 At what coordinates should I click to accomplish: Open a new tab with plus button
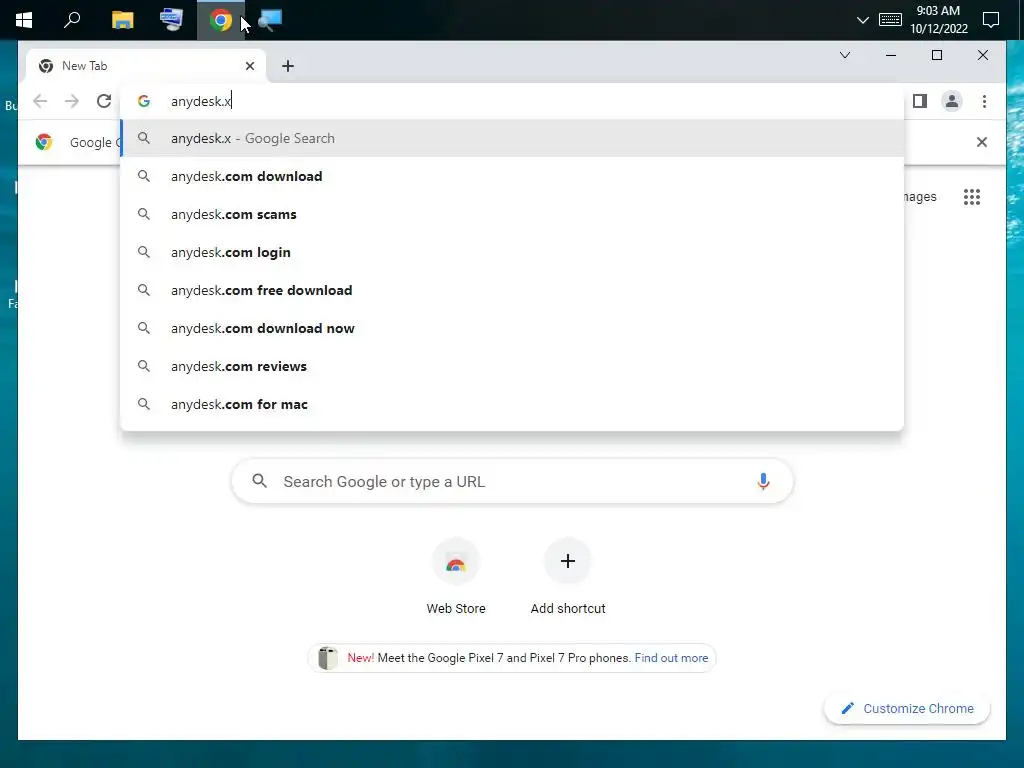[x=288, y=66]
